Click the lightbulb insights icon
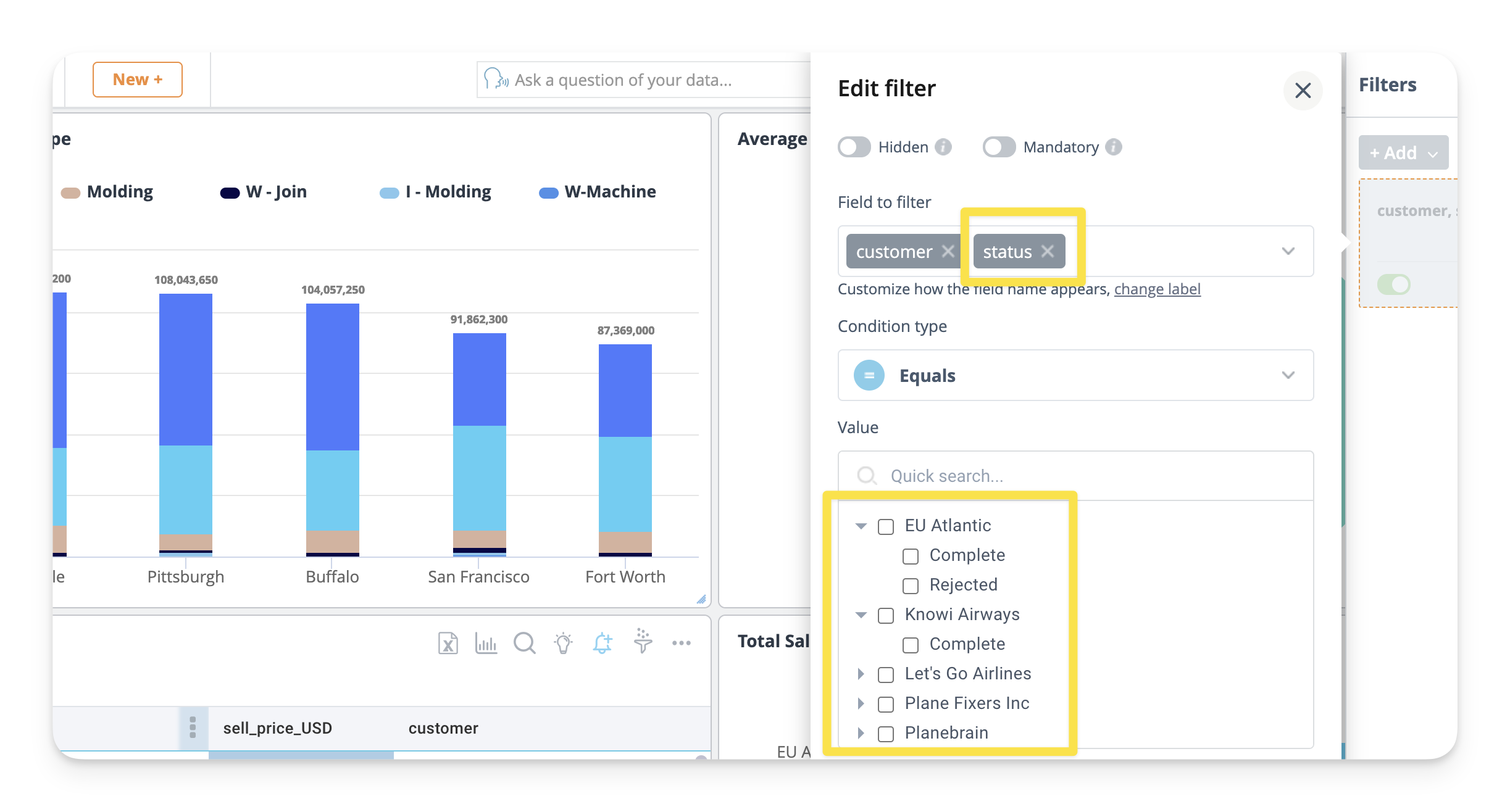Viewport: 1510px width, 812px height. [x=563, y=643]
